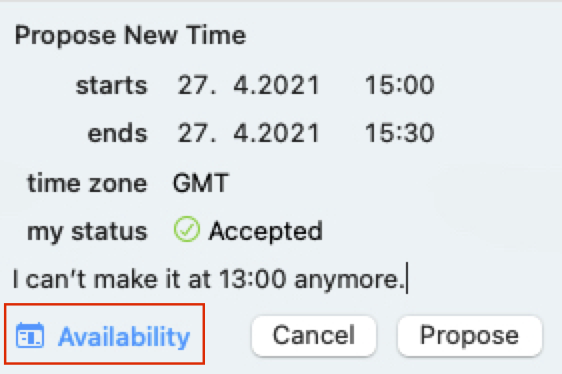Click the Propose button
Screen dimensions: 562x374
click(x=469, y=336)
